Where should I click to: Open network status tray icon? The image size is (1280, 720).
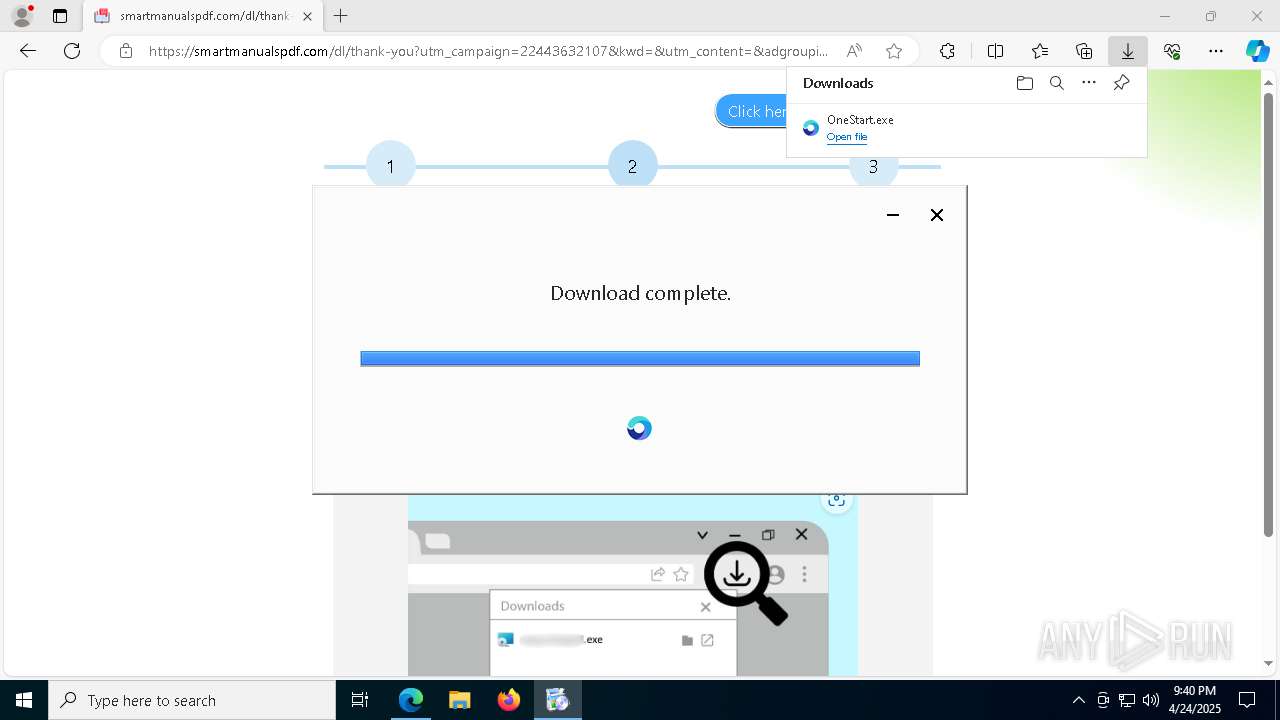(x=1127, y=700)
